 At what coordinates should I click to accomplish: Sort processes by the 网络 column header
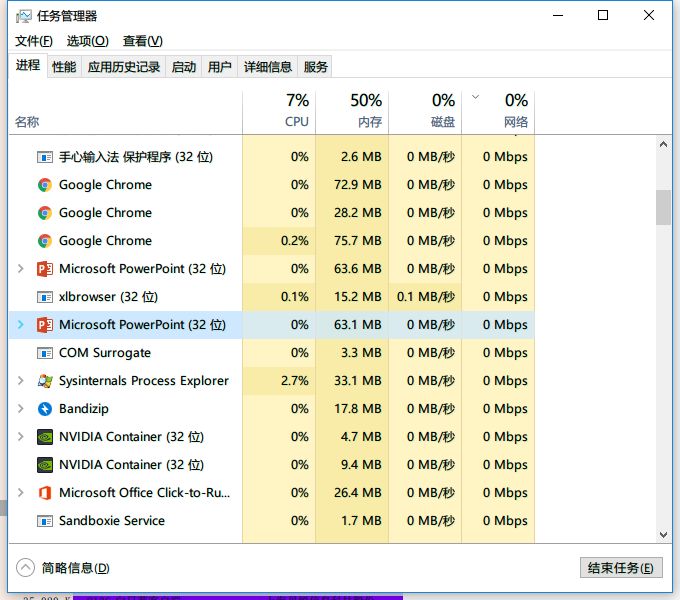(498, 111)
